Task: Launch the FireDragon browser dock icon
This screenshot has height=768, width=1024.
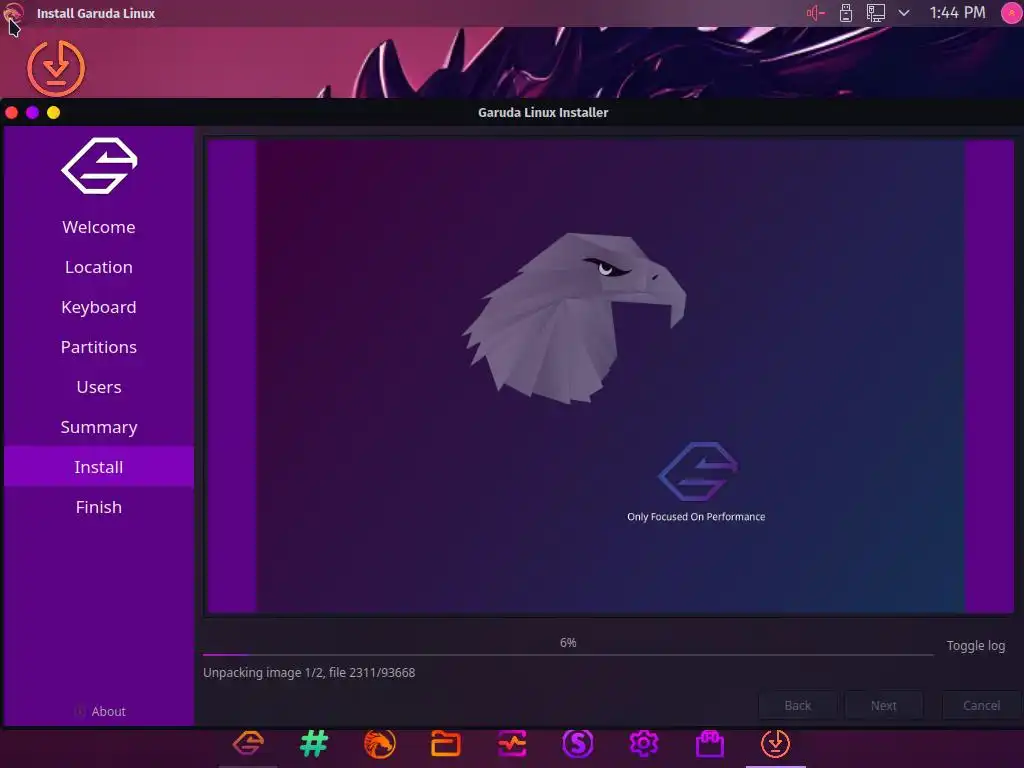Action: click(x=380, y=743)
